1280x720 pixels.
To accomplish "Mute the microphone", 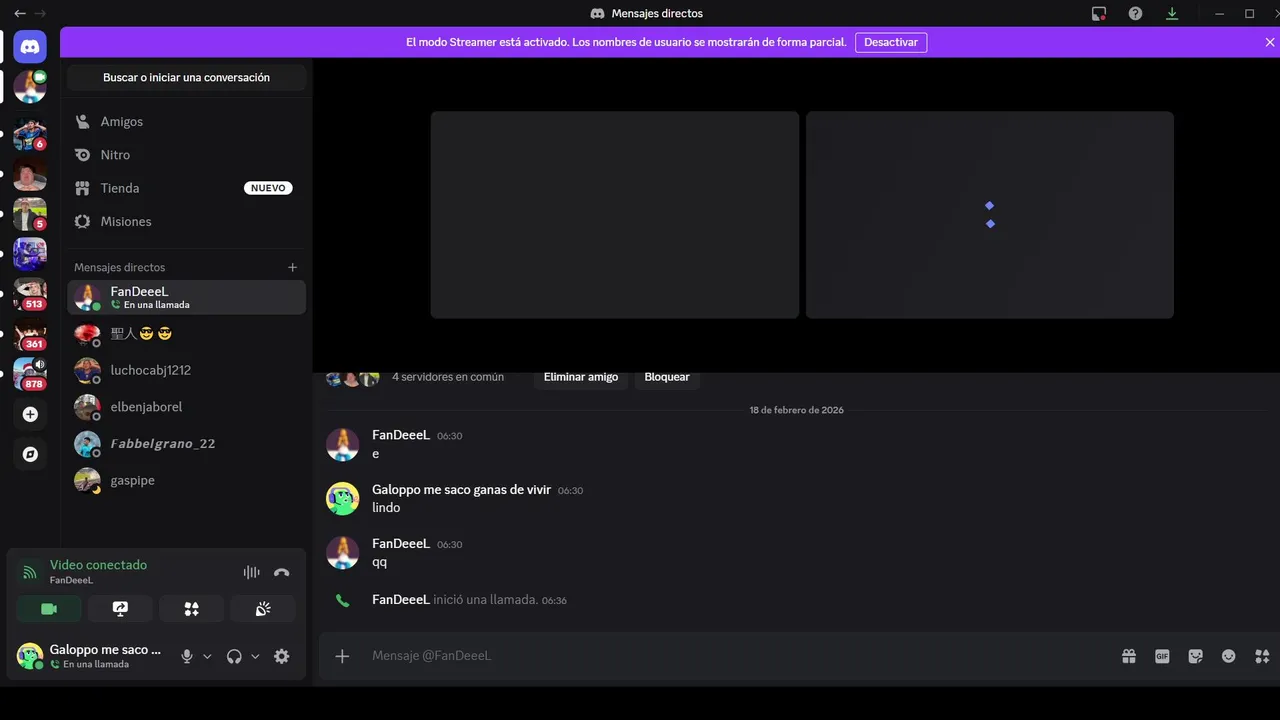I will coord(186,656).
